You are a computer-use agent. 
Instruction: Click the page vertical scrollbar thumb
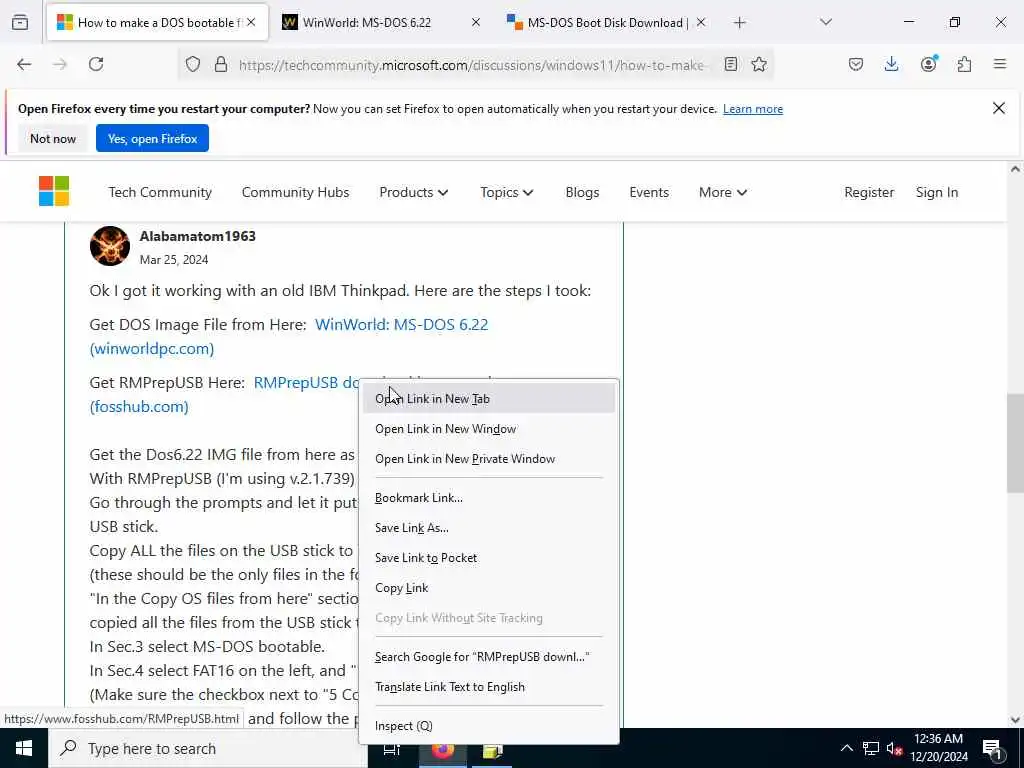point(1015,443)
